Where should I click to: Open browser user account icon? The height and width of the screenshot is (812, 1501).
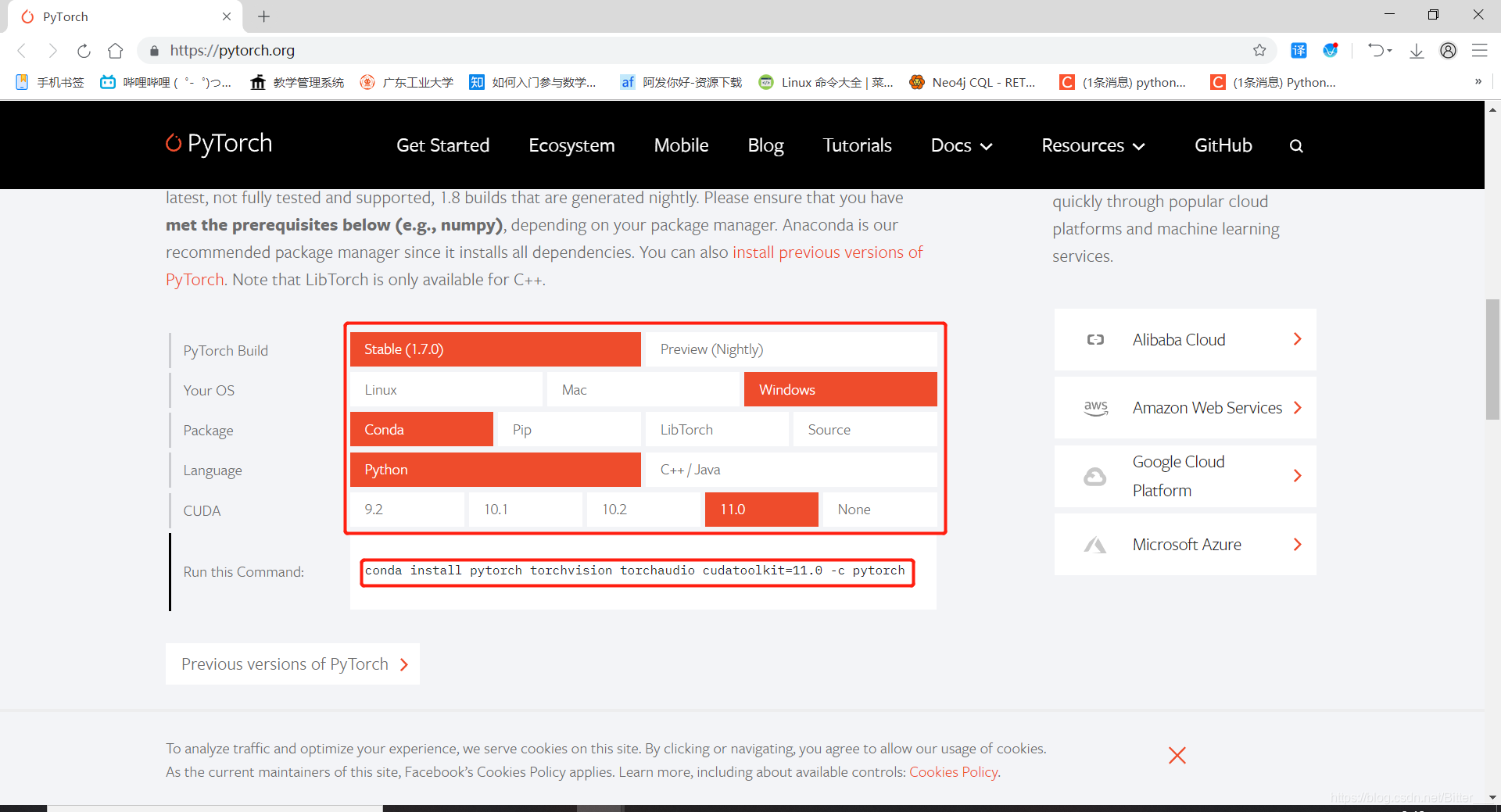(1448, 51)
